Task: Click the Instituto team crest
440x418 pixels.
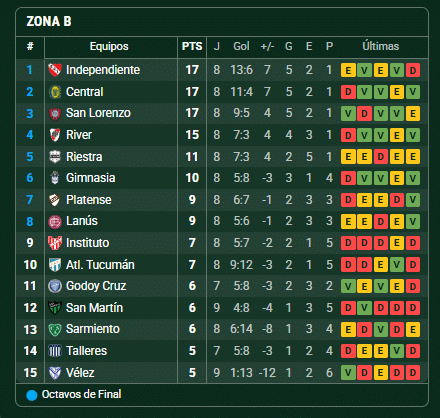Action: pos(55,243)
